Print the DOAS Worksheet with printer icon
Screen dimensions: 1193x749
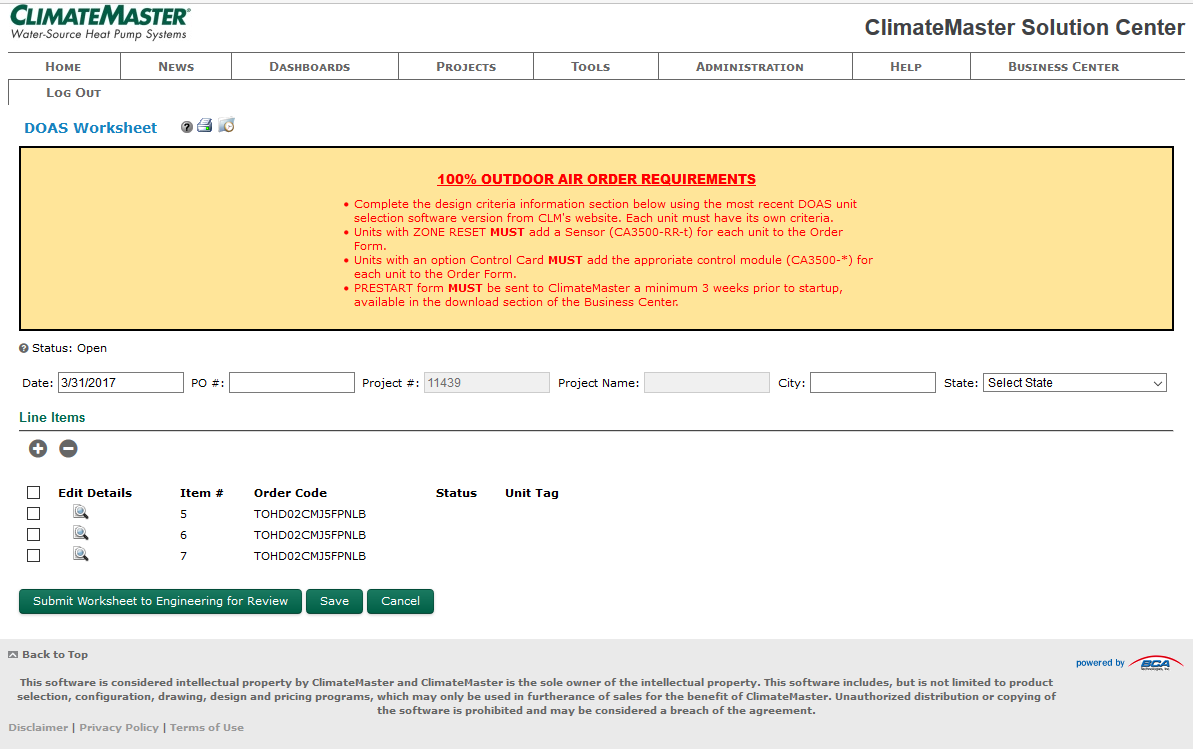click(205, 126)
